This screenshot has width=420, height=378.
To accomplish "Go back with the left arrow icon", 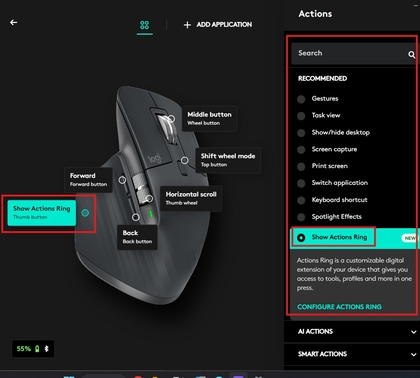I will [x=13, y=22].
